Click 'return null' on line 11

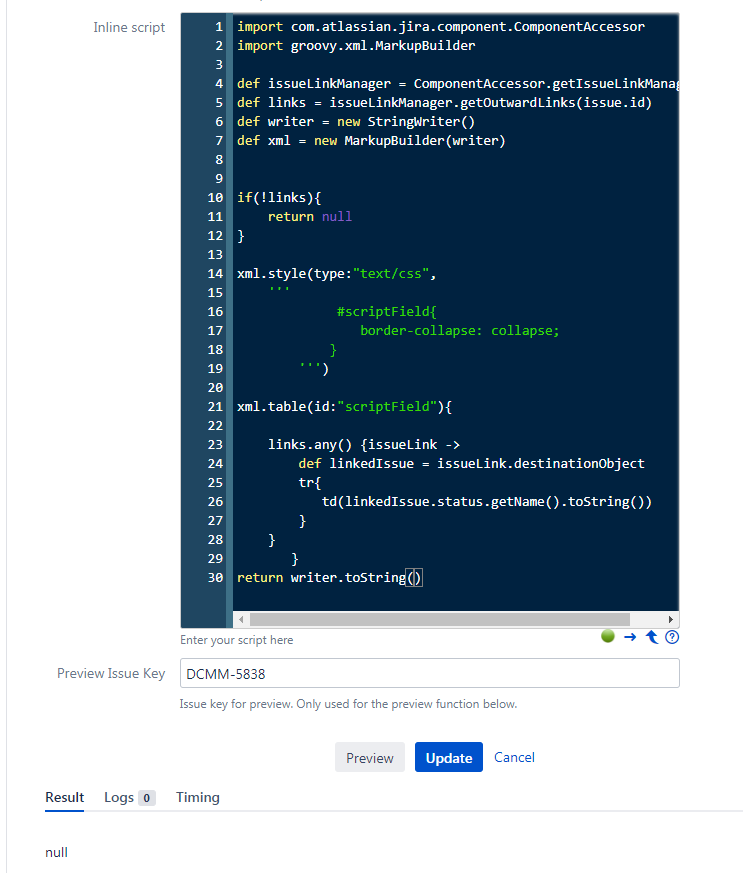point(309,217)
